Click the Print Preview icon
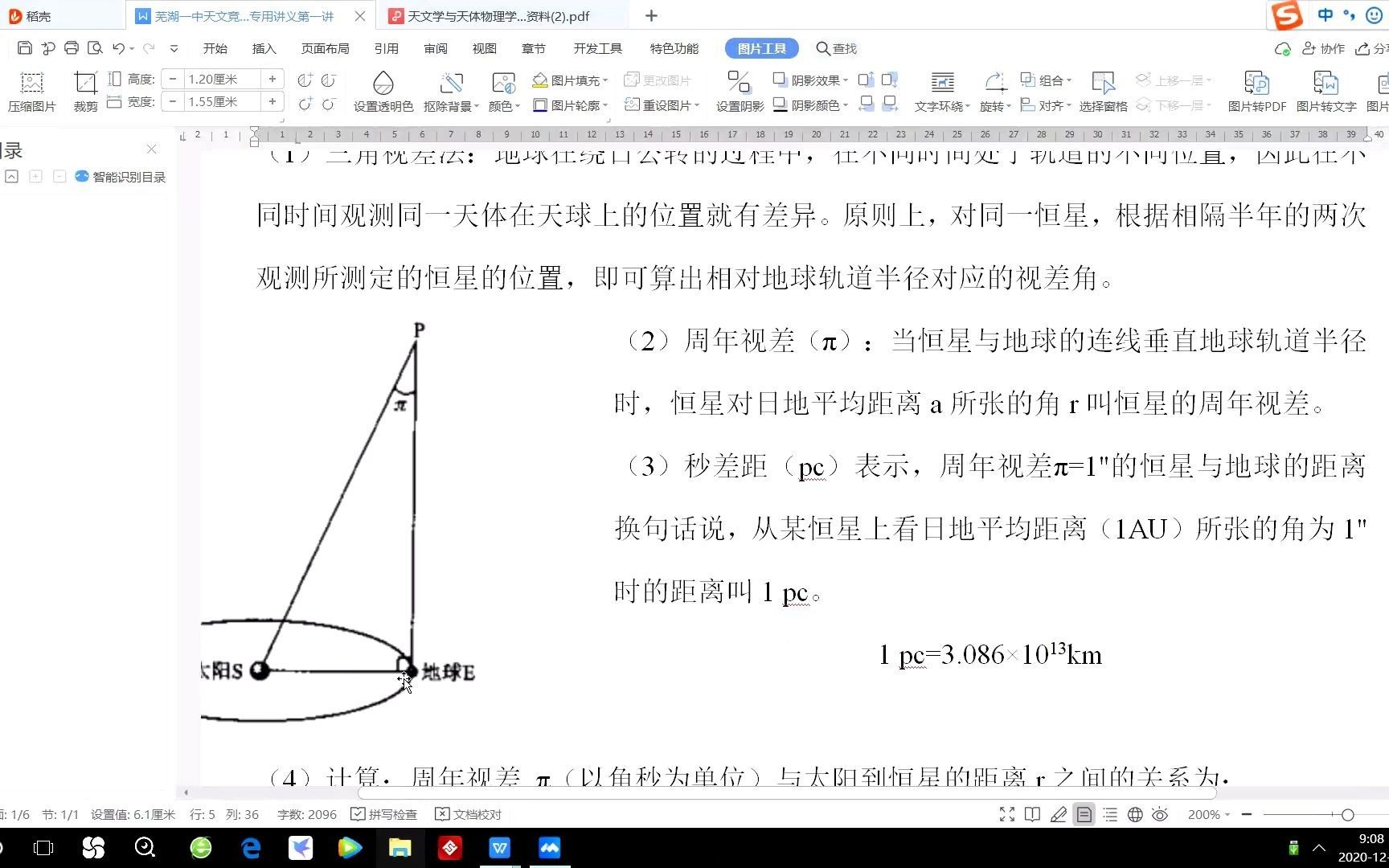Image resolution: width=1389 pixels, height=868 pixels. coord(95,48)
